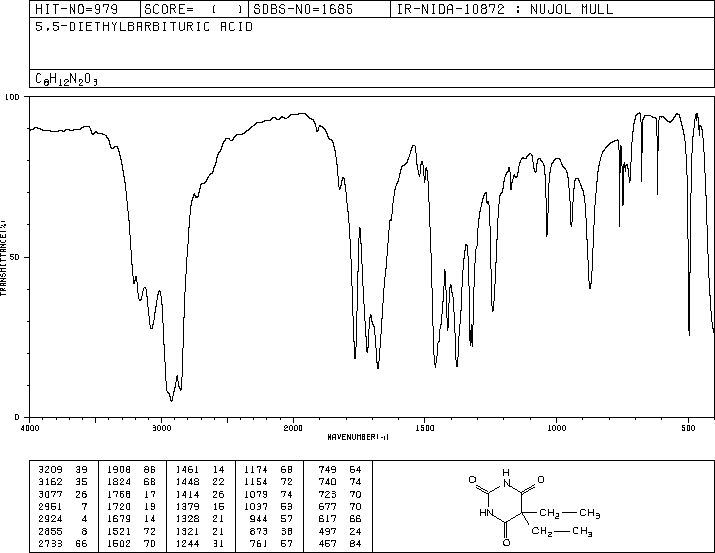This screenshot has height=553, width=715.
Task: Select peak value 497 in table
Action: pos(327,531)
